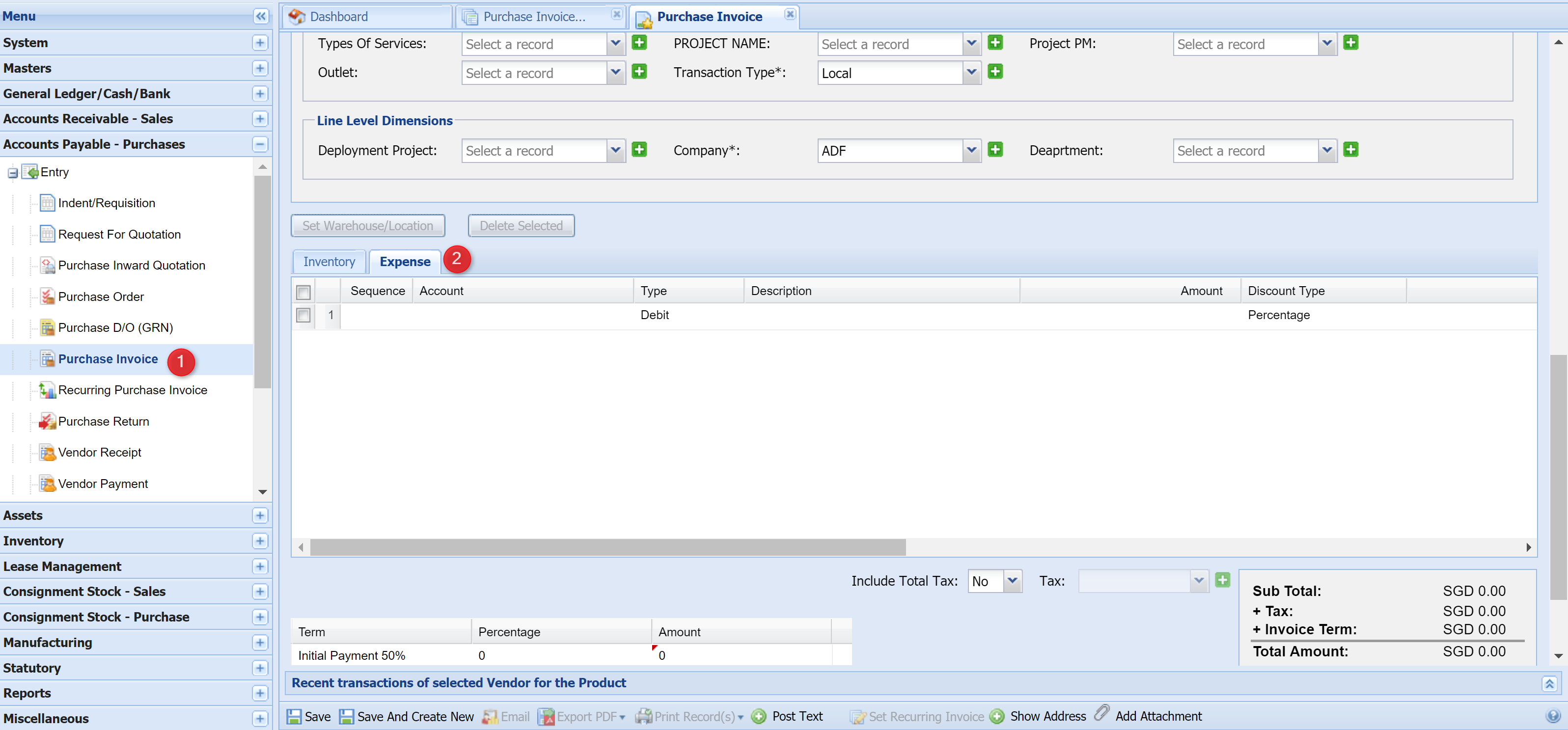Open Purchase D/O (GRN) entry
1568x730 pixels.
(x=116, y=328)
